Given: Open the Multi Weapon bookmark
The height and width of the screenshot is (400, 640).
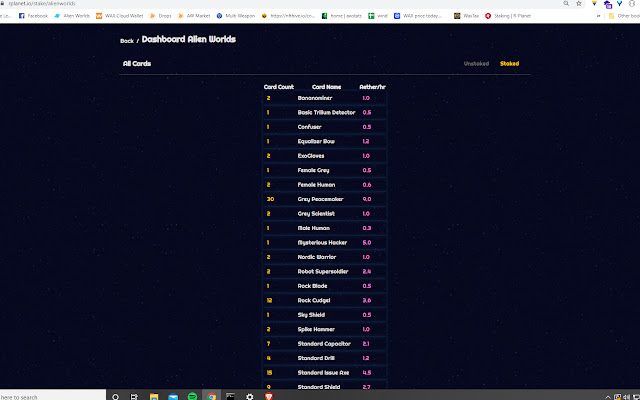Looking at the screenshot, I should pos(236,16).
